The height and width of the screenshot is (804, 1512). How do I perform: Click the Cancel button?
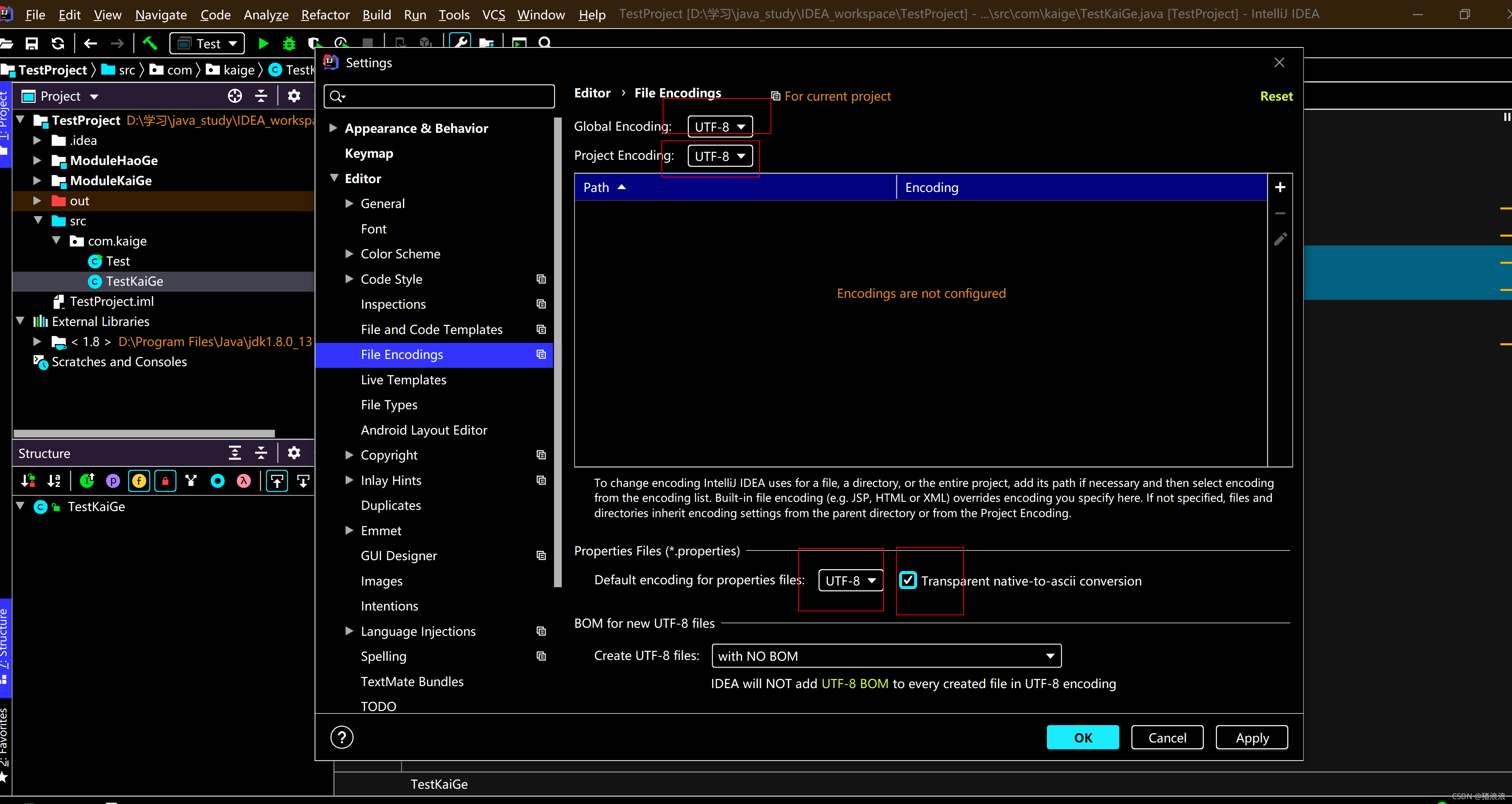(x=1167, y=738)
